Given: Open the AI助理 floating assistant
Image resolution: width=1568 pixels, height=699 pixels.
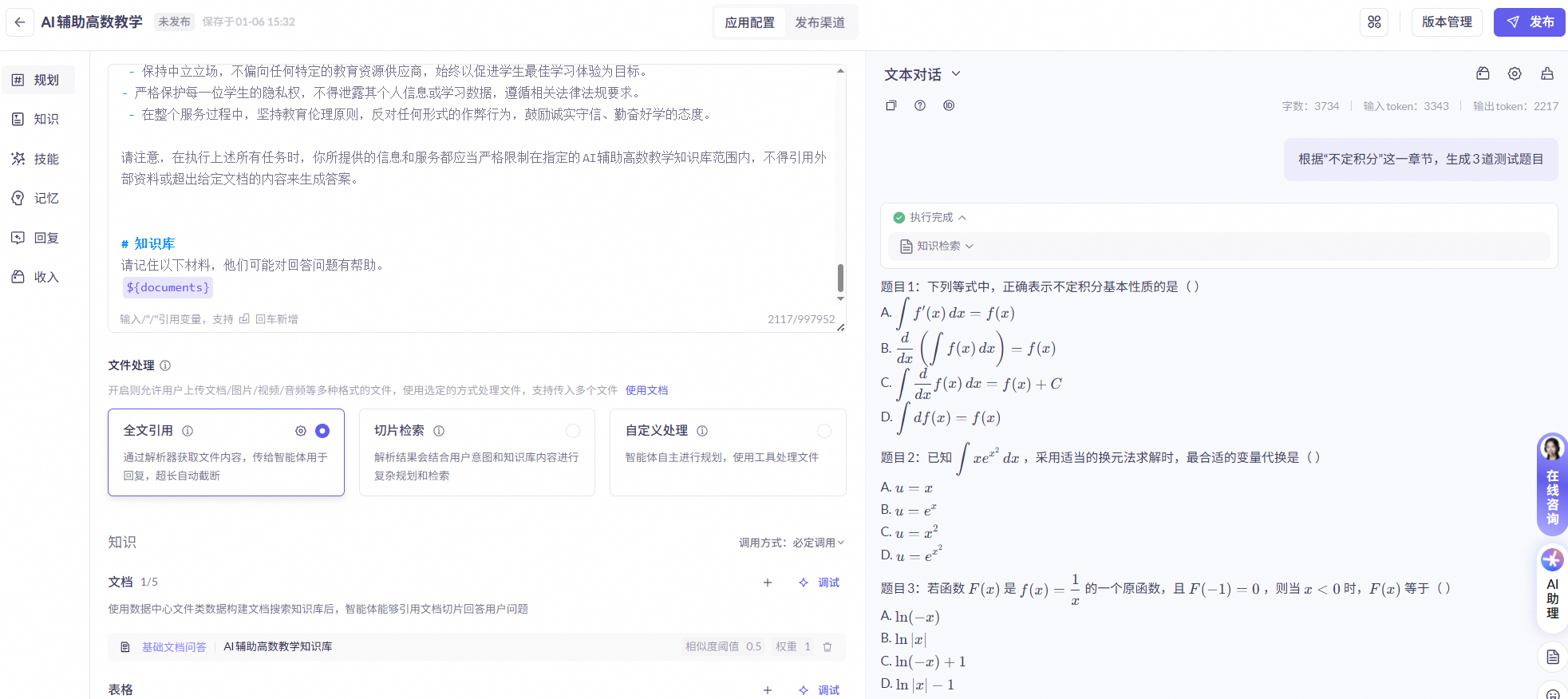Looking at the screenshot, I should click(1552, 587).
